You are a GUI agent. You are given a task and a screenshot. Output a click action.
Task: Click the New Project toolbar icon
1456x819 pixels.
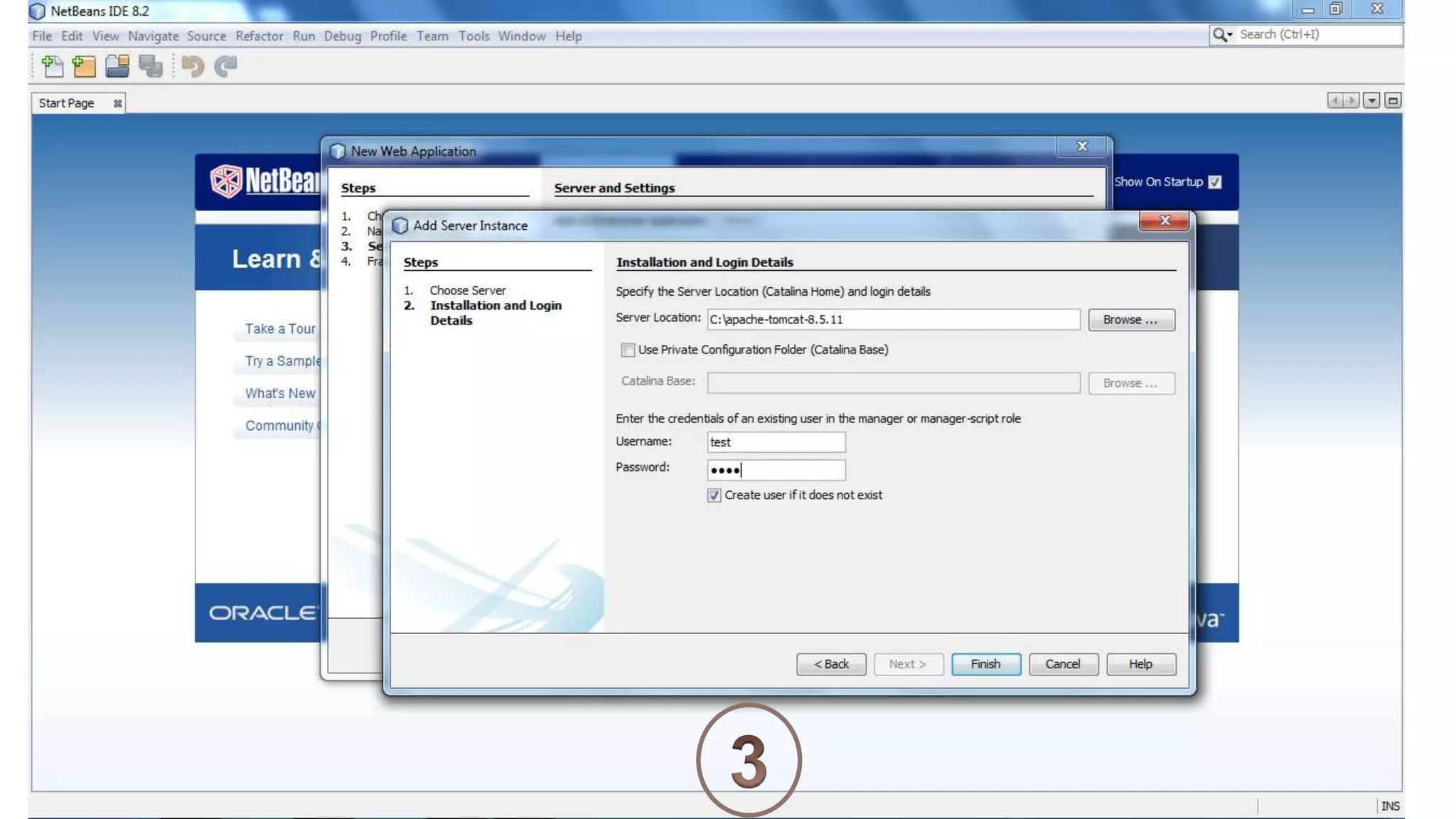click(84, 66)
